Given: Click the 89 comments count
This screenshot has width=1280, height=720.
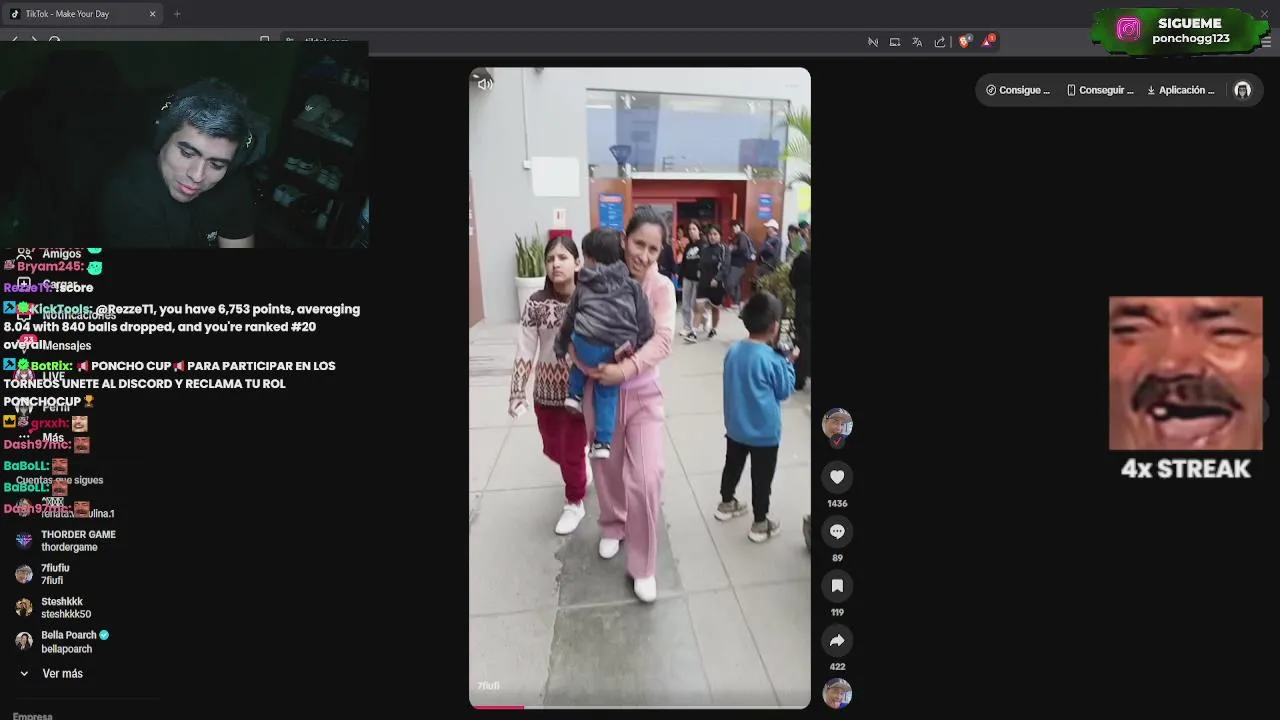Looking at the screenshot, I should coord(837,558).
